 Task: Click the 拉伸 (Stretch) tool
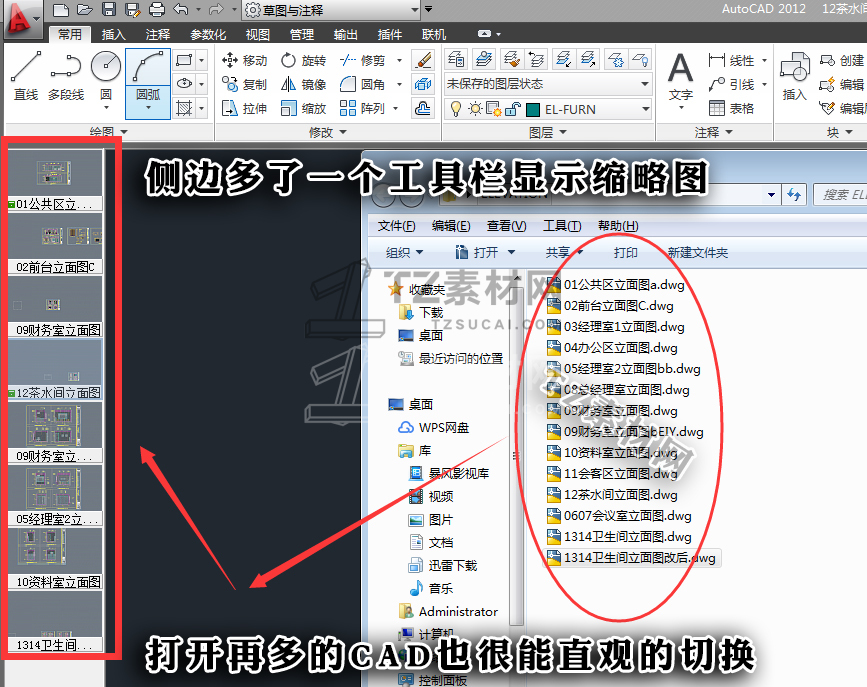coord(244,108)
